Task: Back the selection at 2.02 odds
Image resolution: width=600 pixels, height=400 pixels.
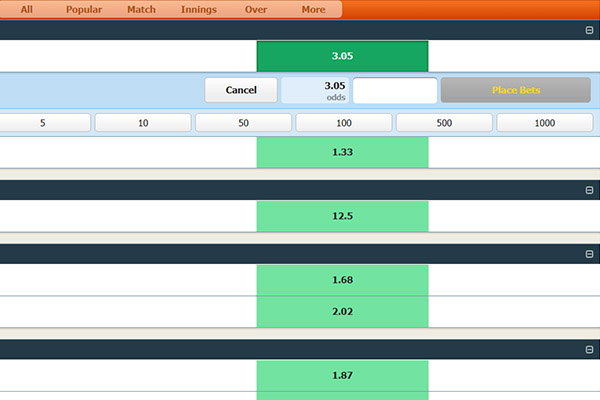Action: [x=342, y=311]
